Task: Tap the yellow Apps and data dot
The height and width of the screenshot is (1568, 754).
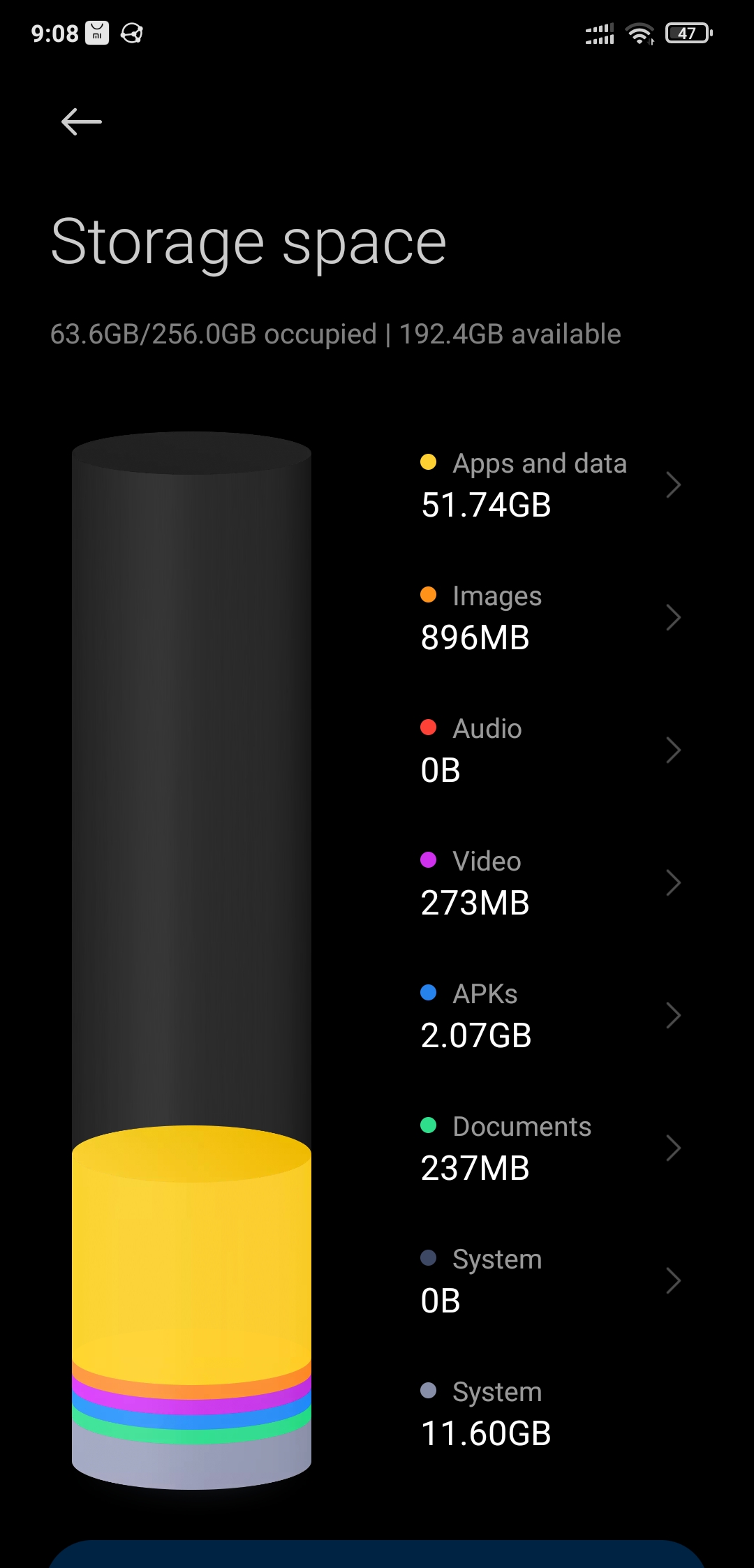Action: point(429,462)
